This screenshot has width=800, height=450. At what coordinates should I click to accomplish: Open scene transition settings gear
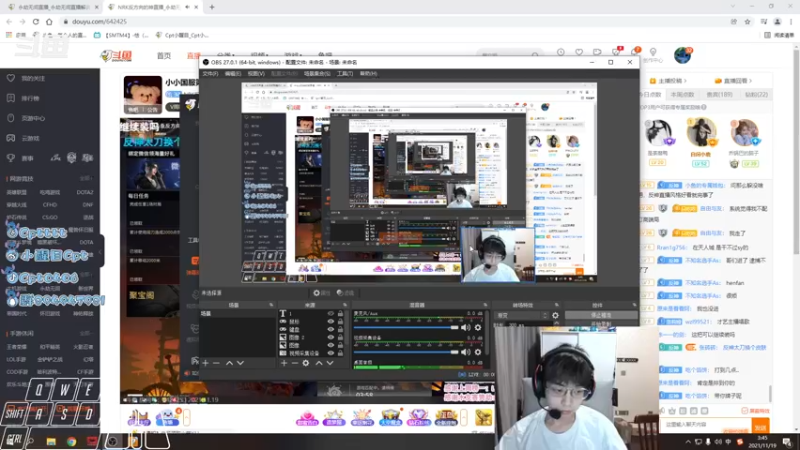tap(555, 316)
